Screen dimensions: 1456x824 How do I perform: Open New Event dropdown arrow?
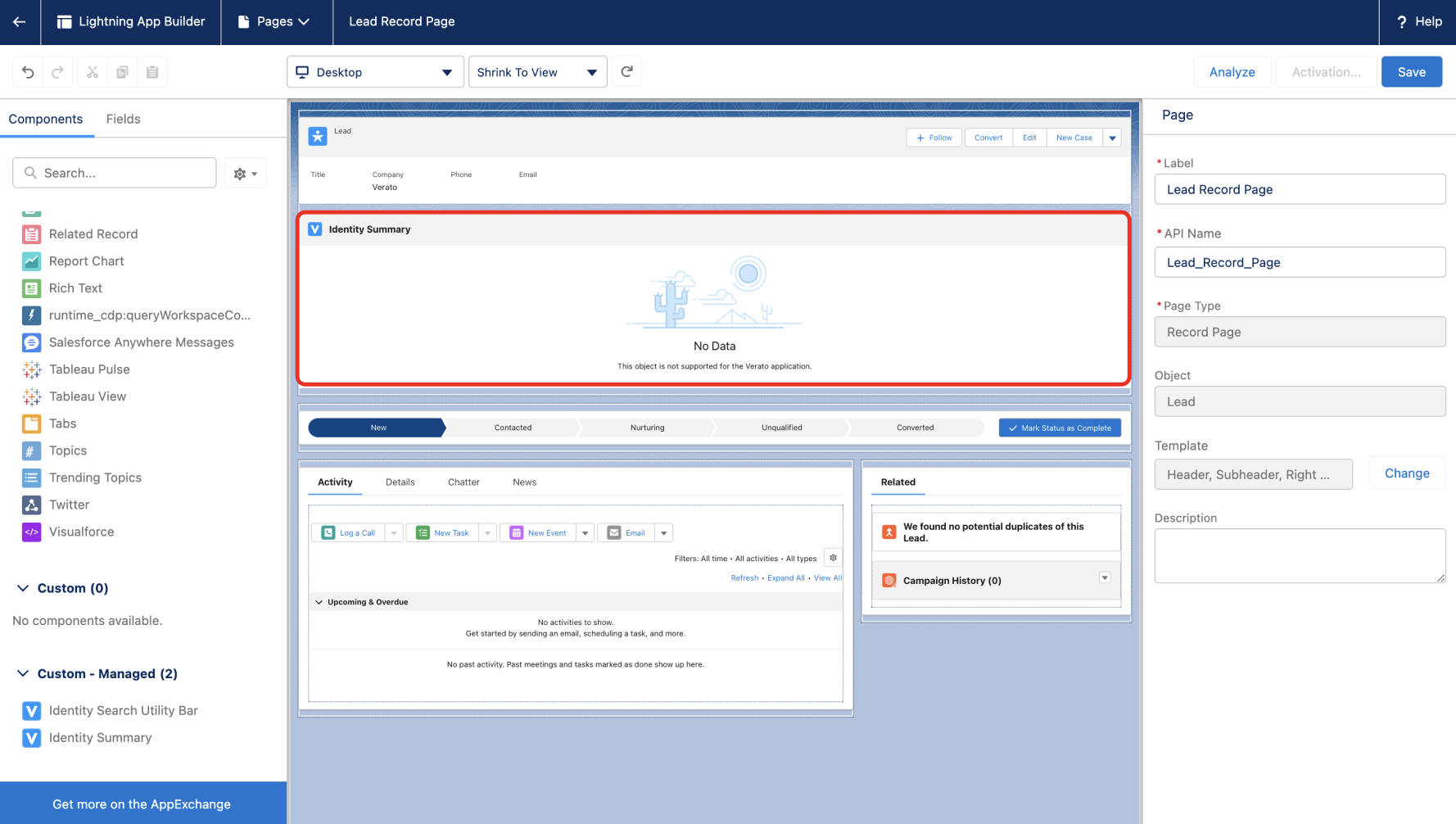point(586,533)
